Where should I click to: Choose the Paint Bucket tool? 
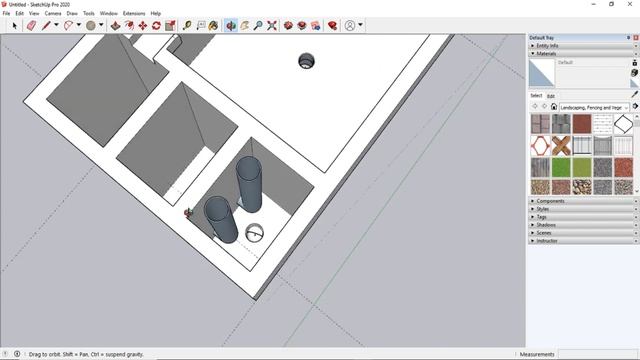[x=213, y=25]
